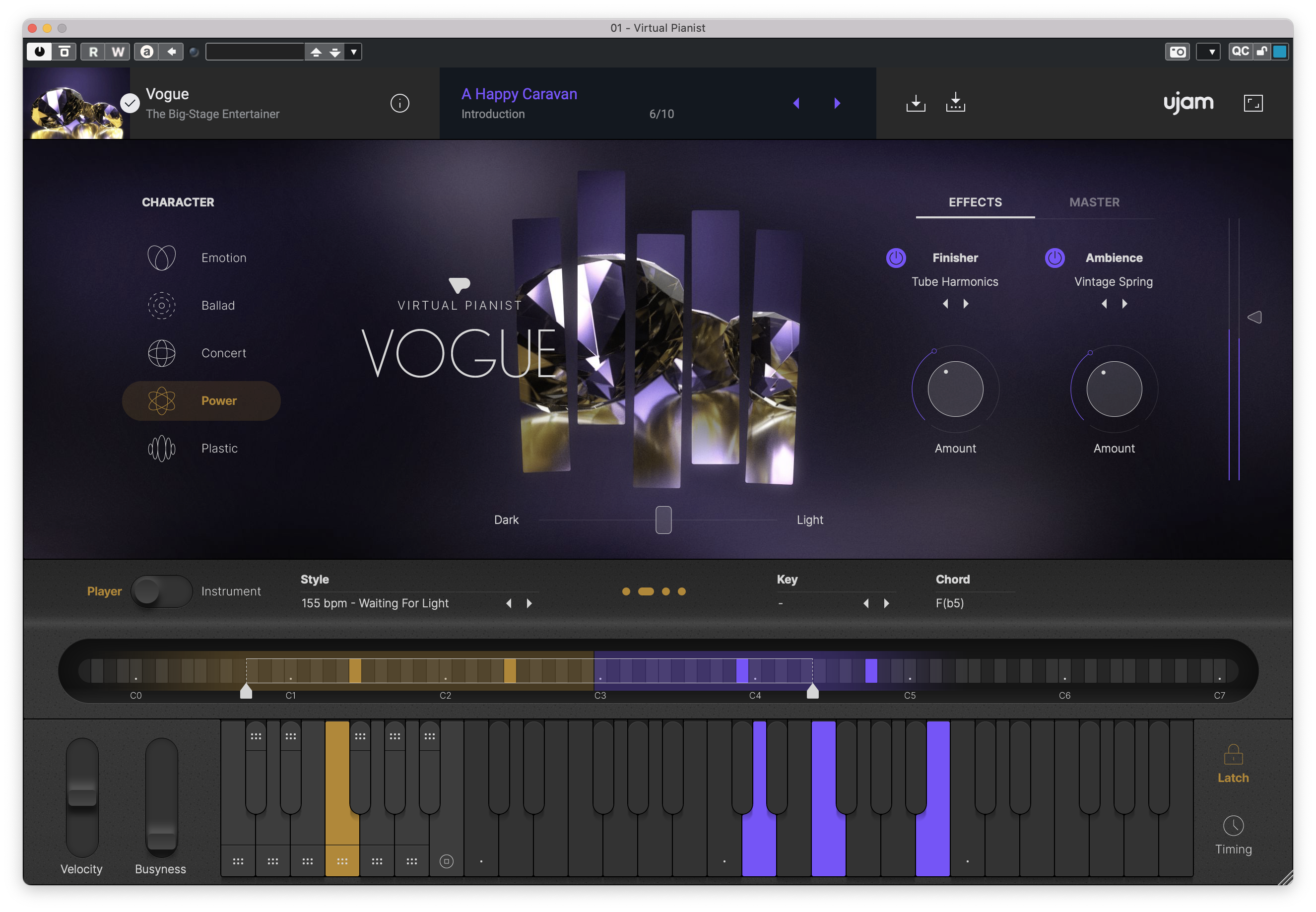Choose next Finisher effect type
Viewport: 1316px width, 912px height.
coord(966,304)
